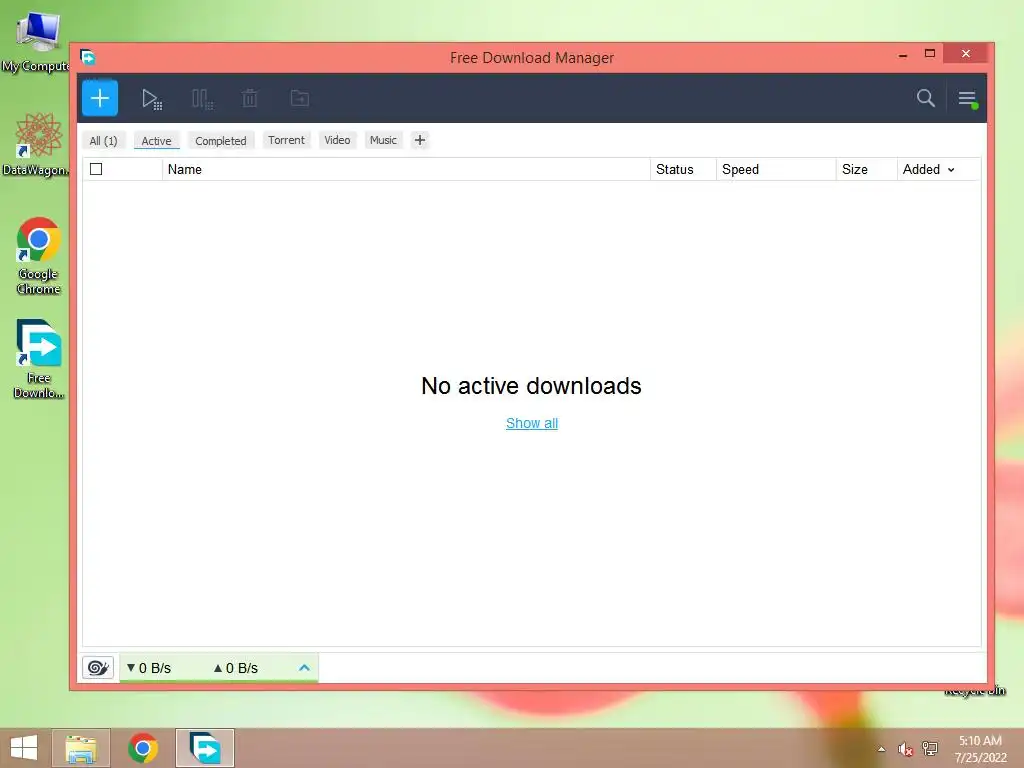Select Free Download Manager taskbar button
This screenshot has height=768, width=1024.
[204, 748]
